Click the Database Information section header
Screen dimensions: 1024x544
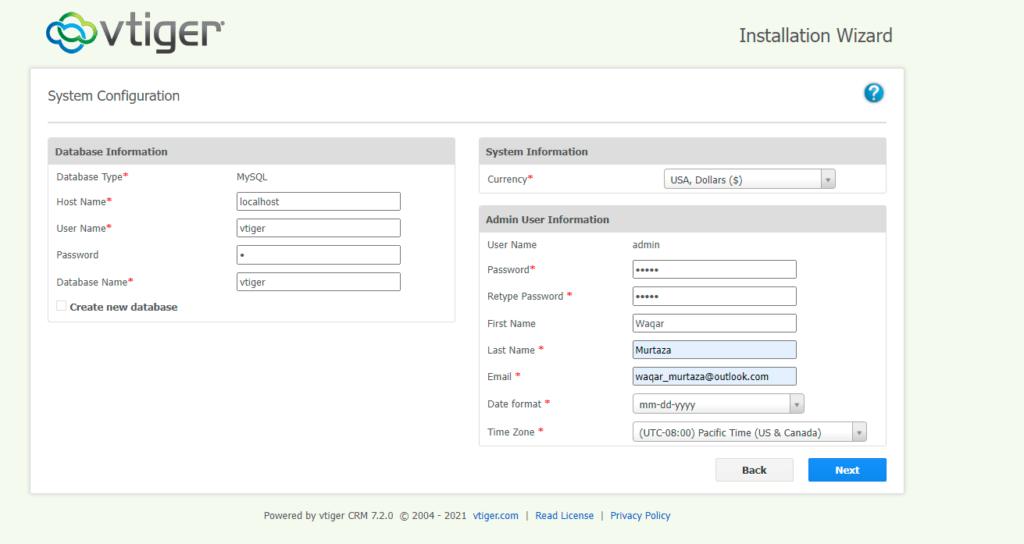tap(251, 152)
